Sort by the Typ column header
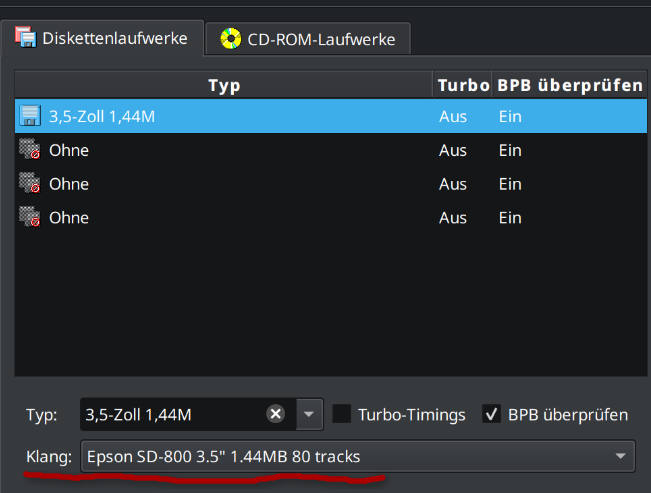Screen dimensions: 651x493 pyautogui.click(x=224, y=85)
